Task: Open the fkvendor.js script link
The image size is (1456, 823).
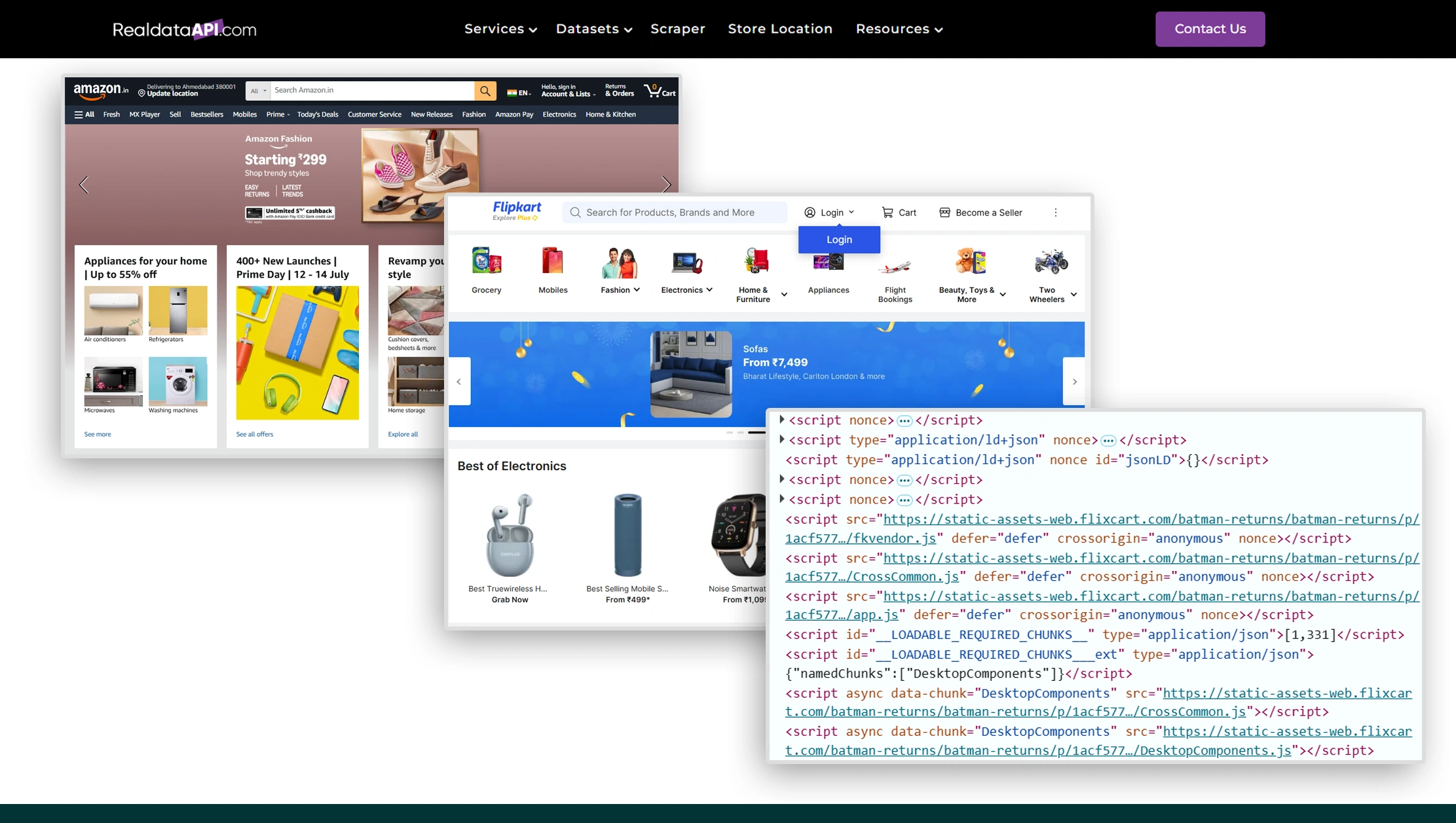Action: pyautogui.click(x=861, y=538)
